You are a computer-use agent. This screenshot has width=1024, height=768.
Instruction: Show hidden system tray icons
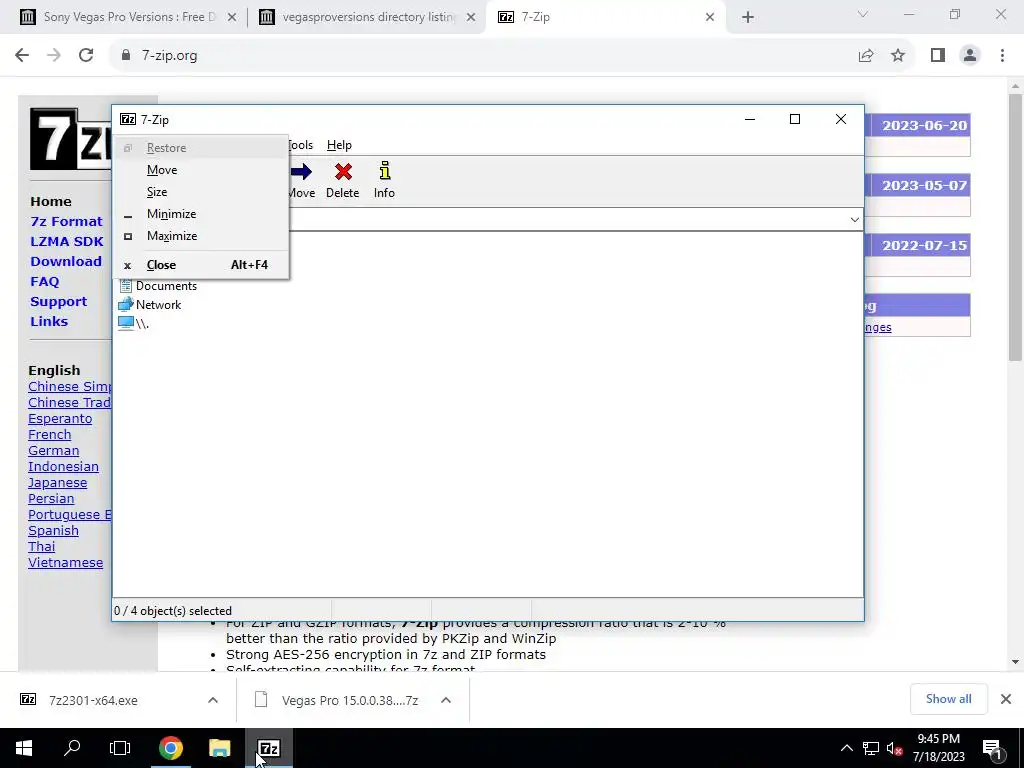[x=846, y=748]
